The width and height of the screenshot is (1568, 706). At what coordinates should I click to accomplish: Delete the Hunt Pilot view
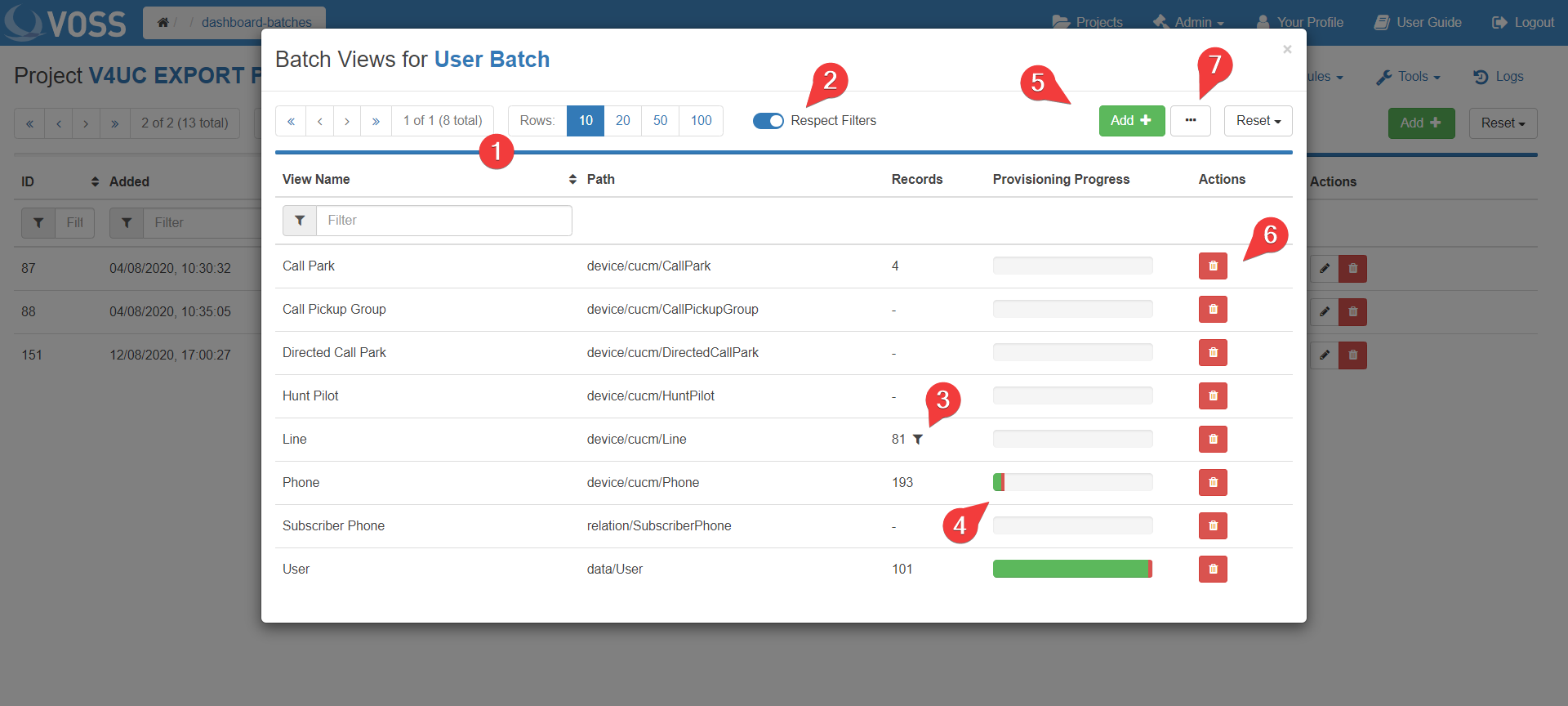coord(1213,395)
